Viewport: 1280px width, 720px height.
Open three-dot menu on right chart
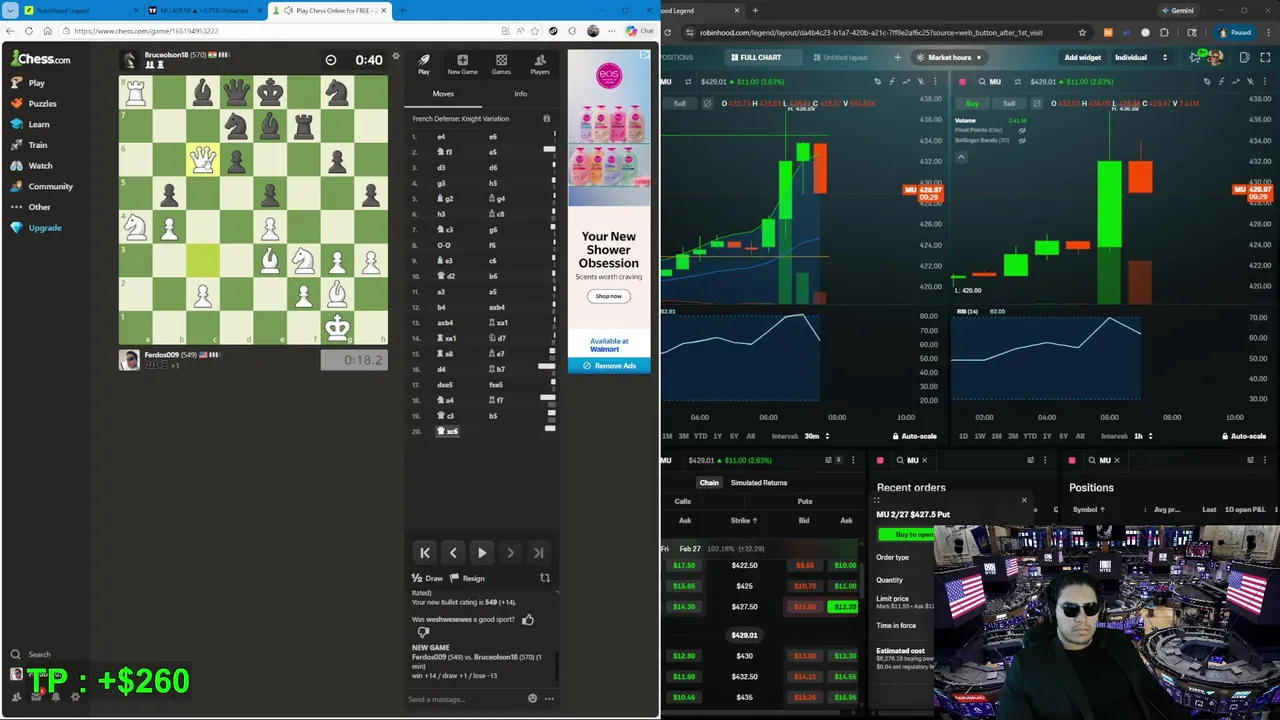1265,81
